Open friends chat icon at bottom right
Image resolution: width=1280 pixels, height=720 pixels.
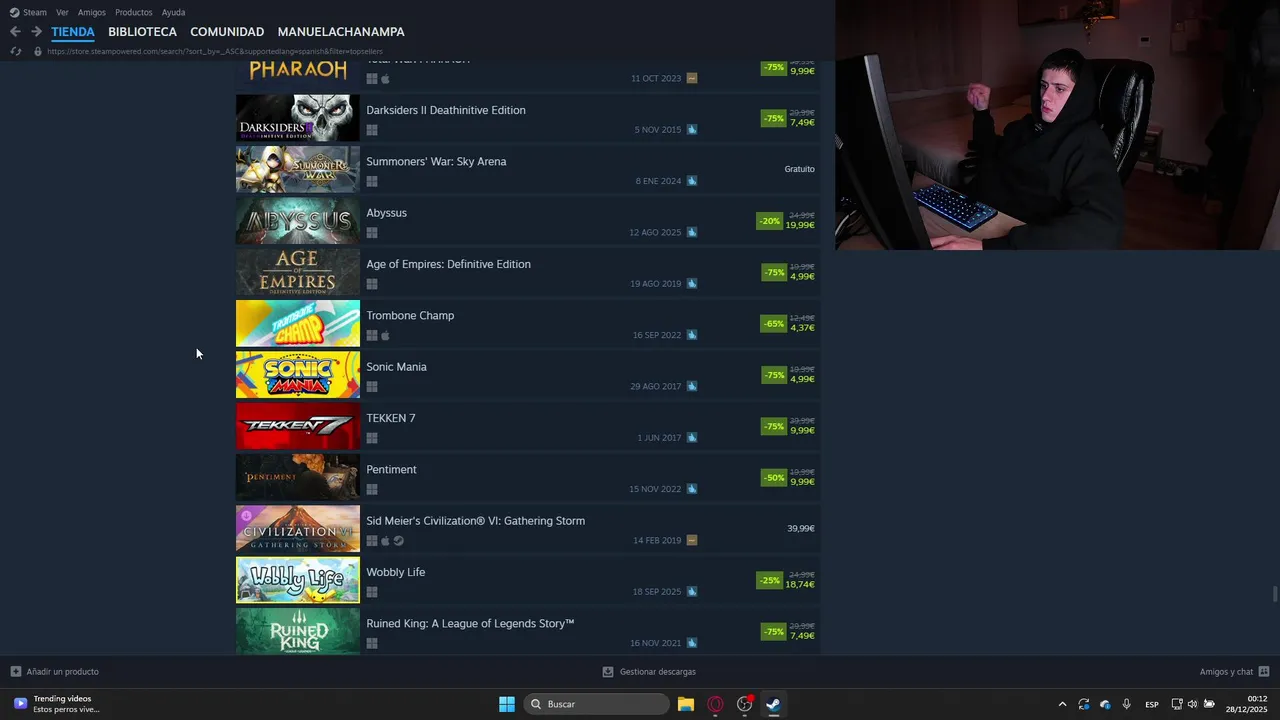1264,672
